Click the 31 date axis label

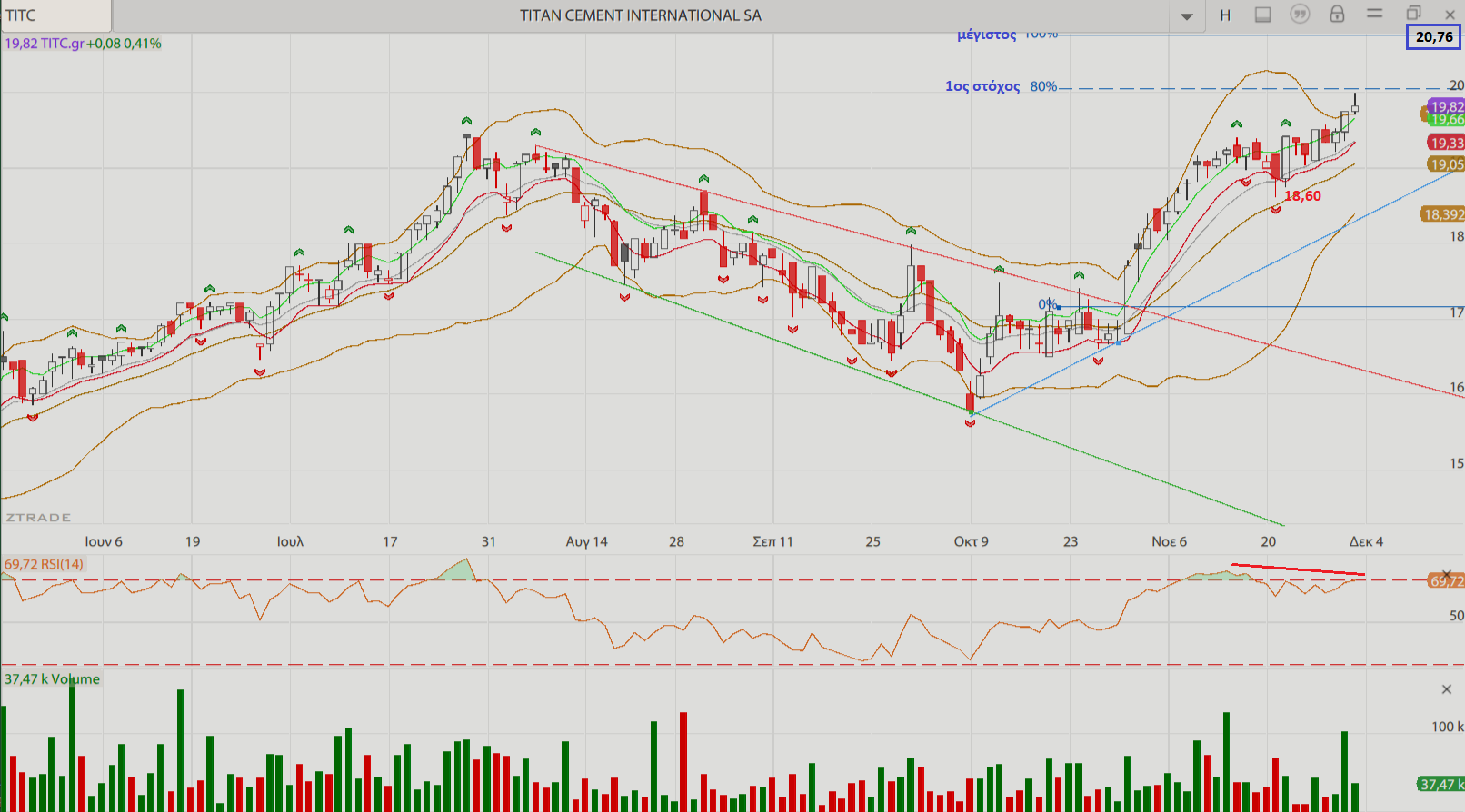click(488, 541)
